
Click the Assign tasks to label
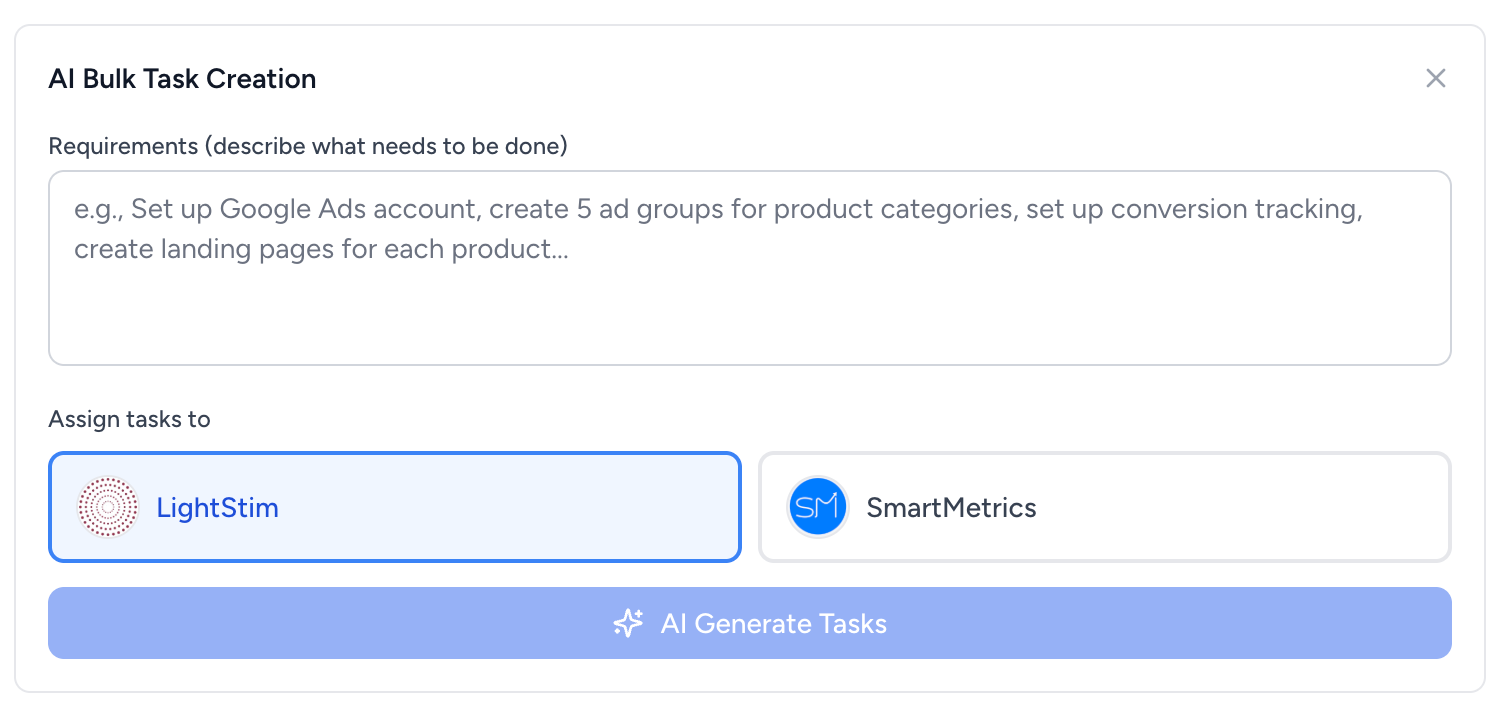(129, 419)
